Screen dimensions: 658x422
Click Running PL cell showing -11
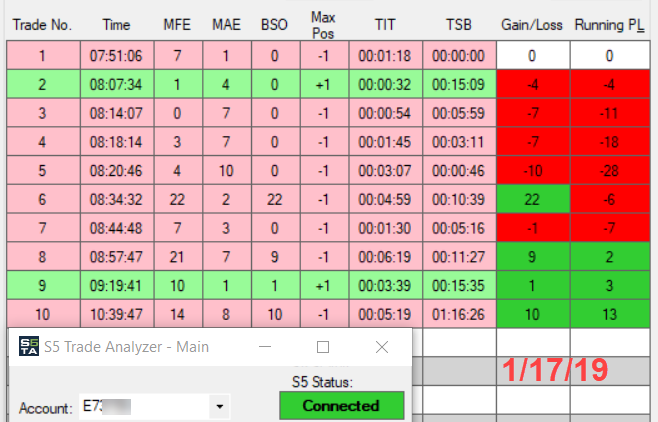(610, 113)
